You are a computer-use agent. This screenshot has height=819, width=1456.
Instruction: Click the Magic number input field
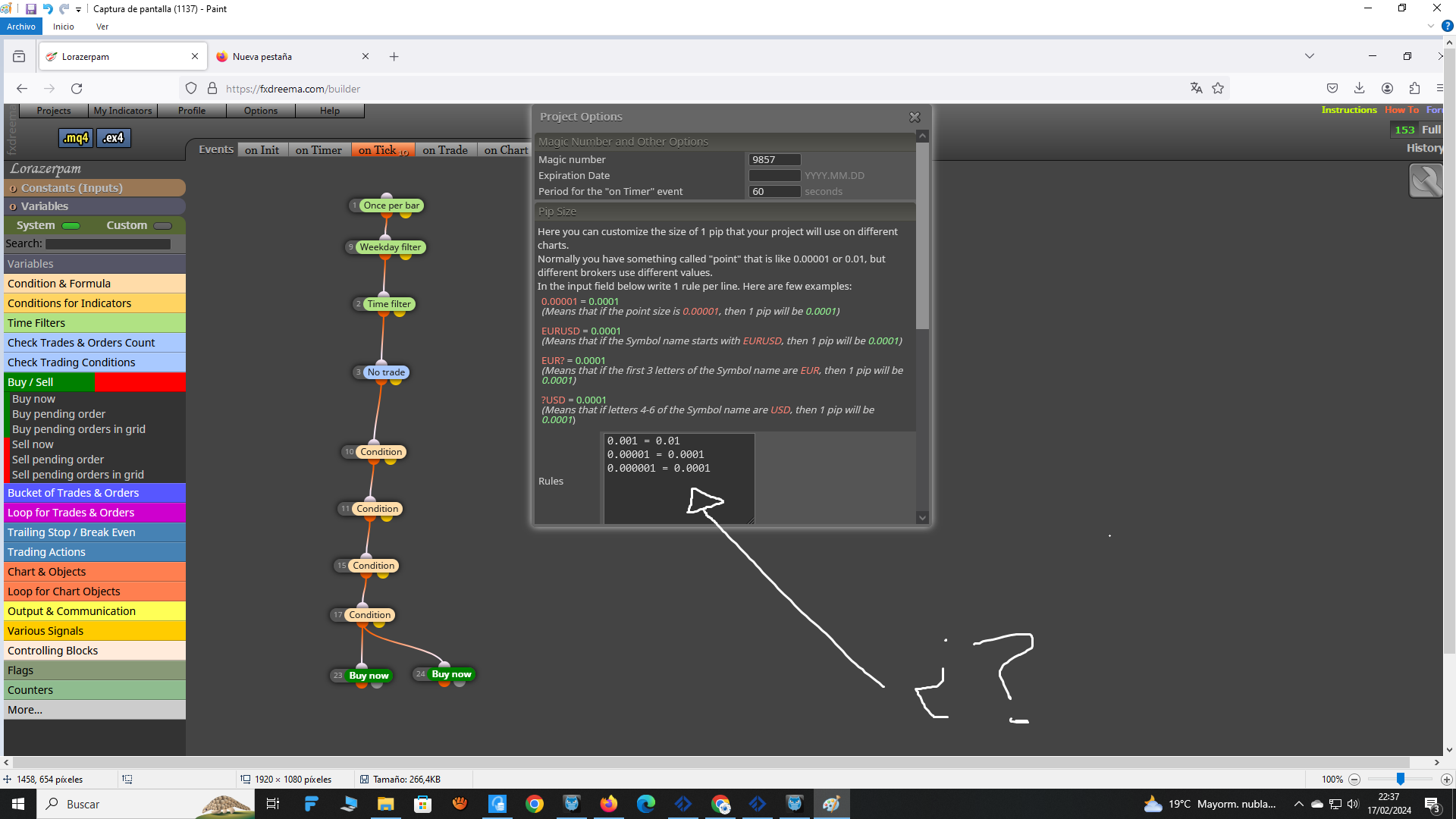click(774, 159)
